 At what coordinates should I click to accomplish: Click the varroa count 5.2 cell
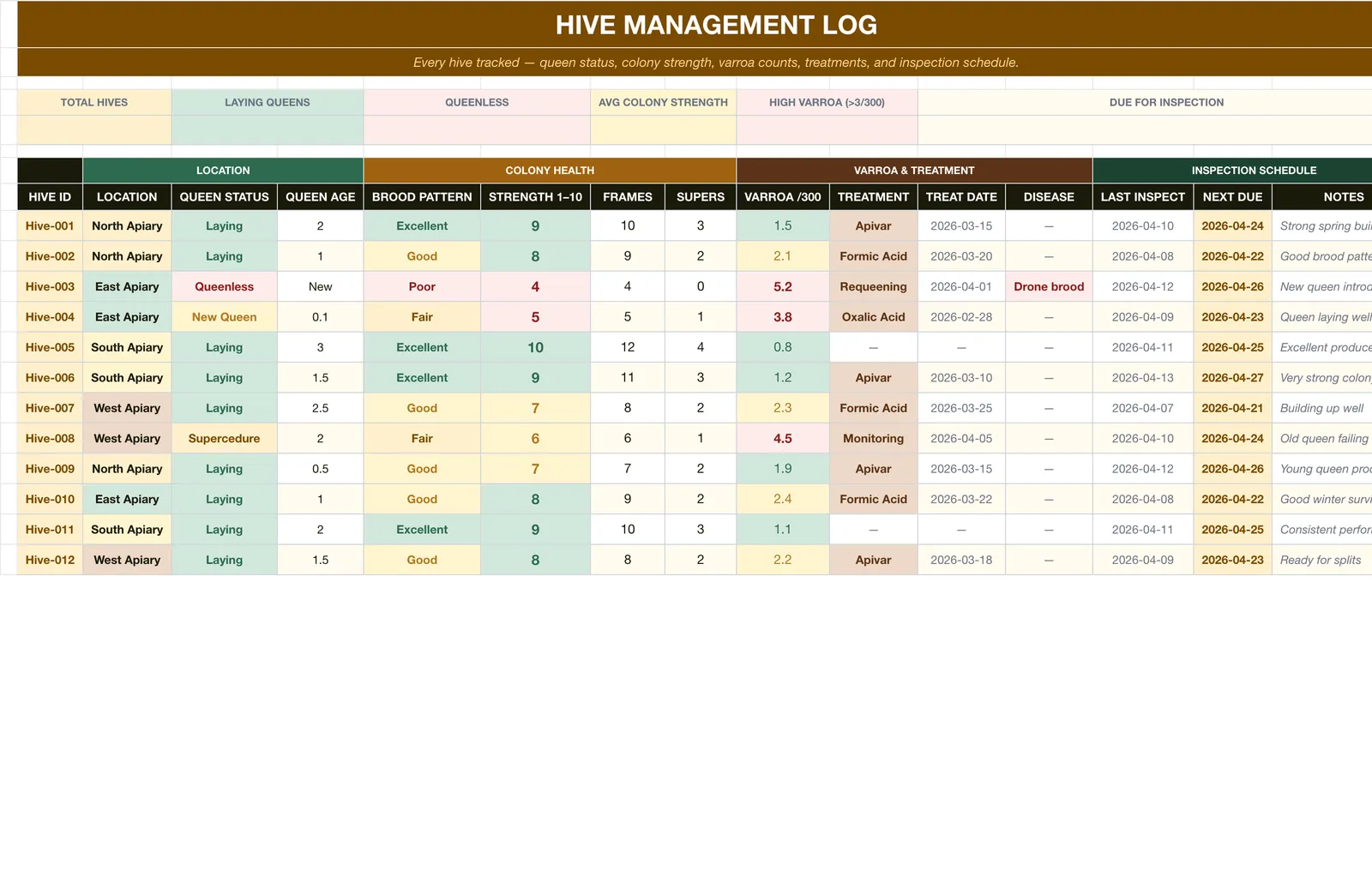pyautogui.click(x=783, y=287)
